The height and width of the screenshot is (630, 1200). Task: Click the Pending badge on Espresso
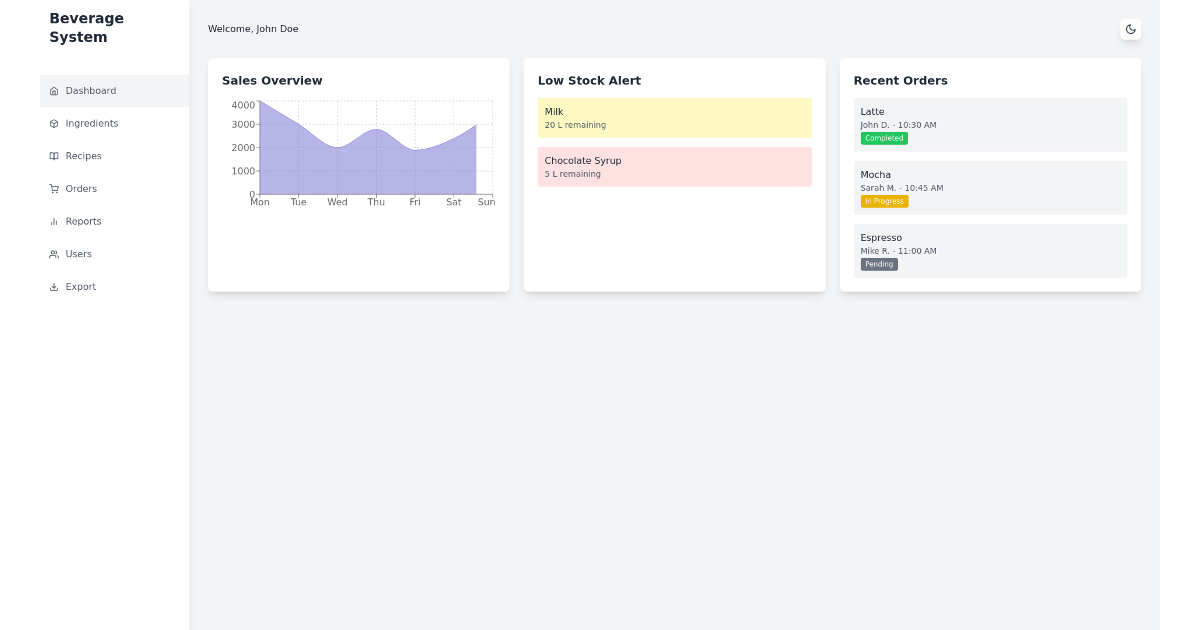tap(878, 264)
